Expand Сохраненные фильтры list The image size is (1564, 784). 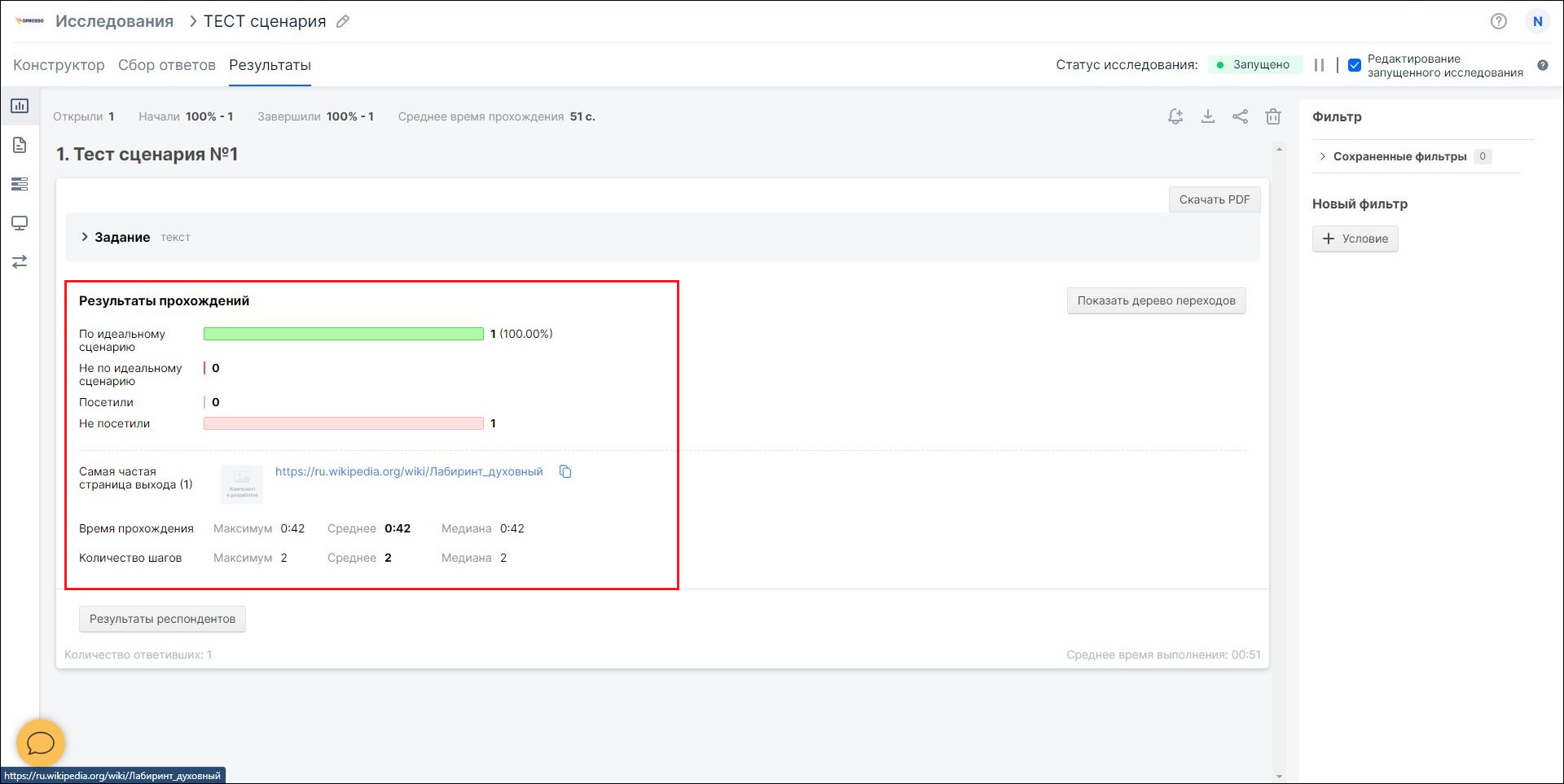point(1399,156)
